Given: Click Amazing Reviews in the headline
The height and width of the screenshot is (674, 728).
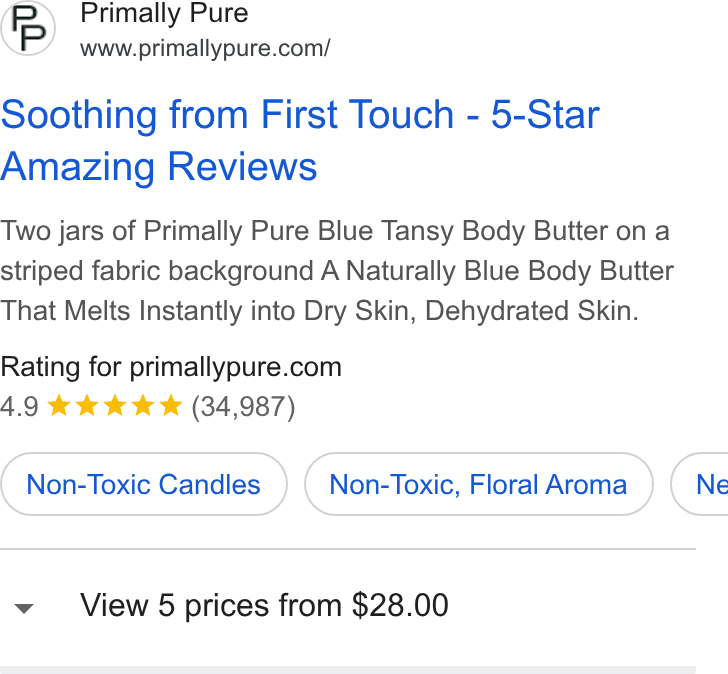Looking at the screenshot, I should click(158, 166).
